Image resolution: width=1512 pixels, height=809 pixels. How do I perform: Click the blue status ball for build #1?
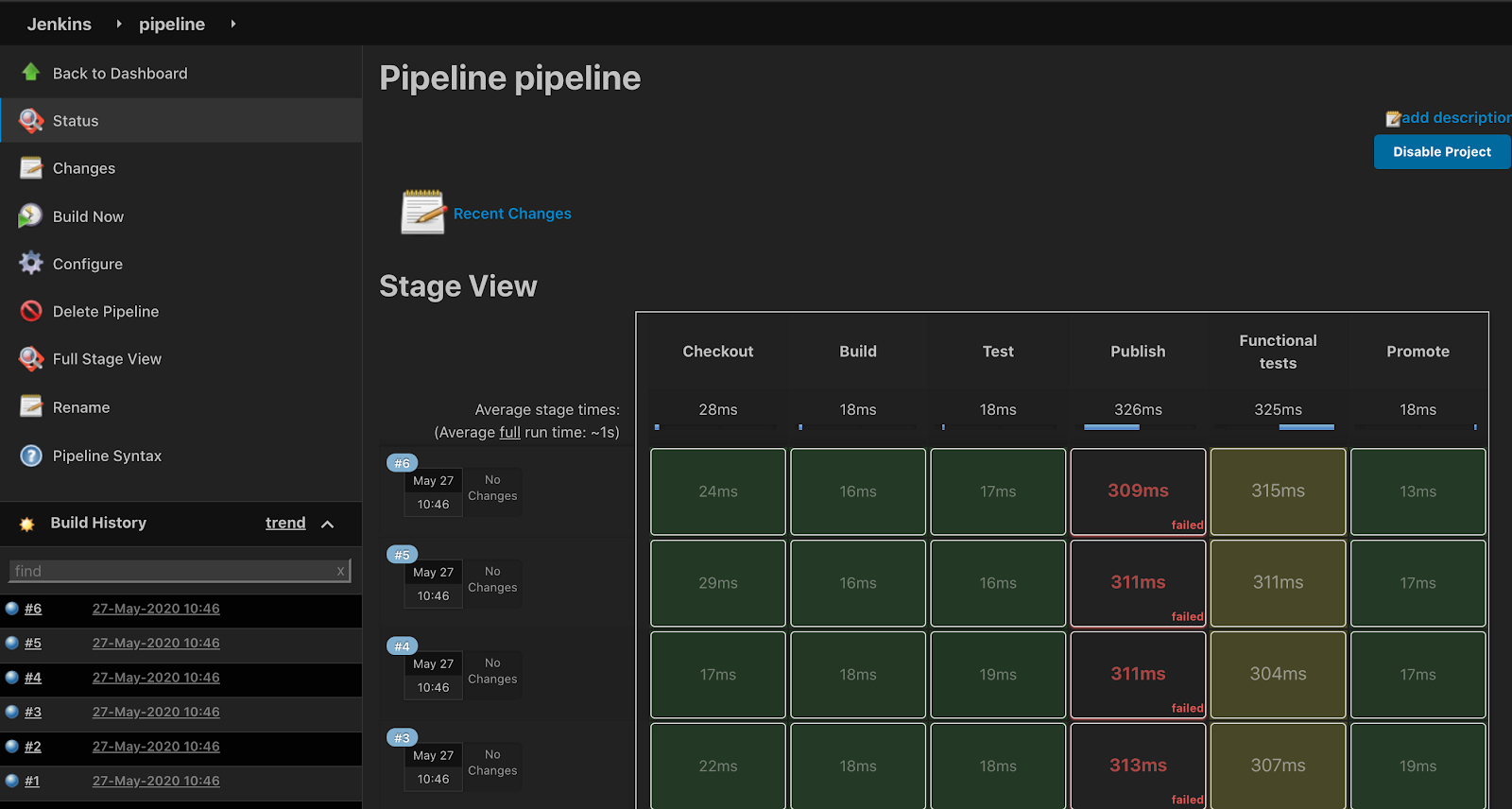coord(12,781)
